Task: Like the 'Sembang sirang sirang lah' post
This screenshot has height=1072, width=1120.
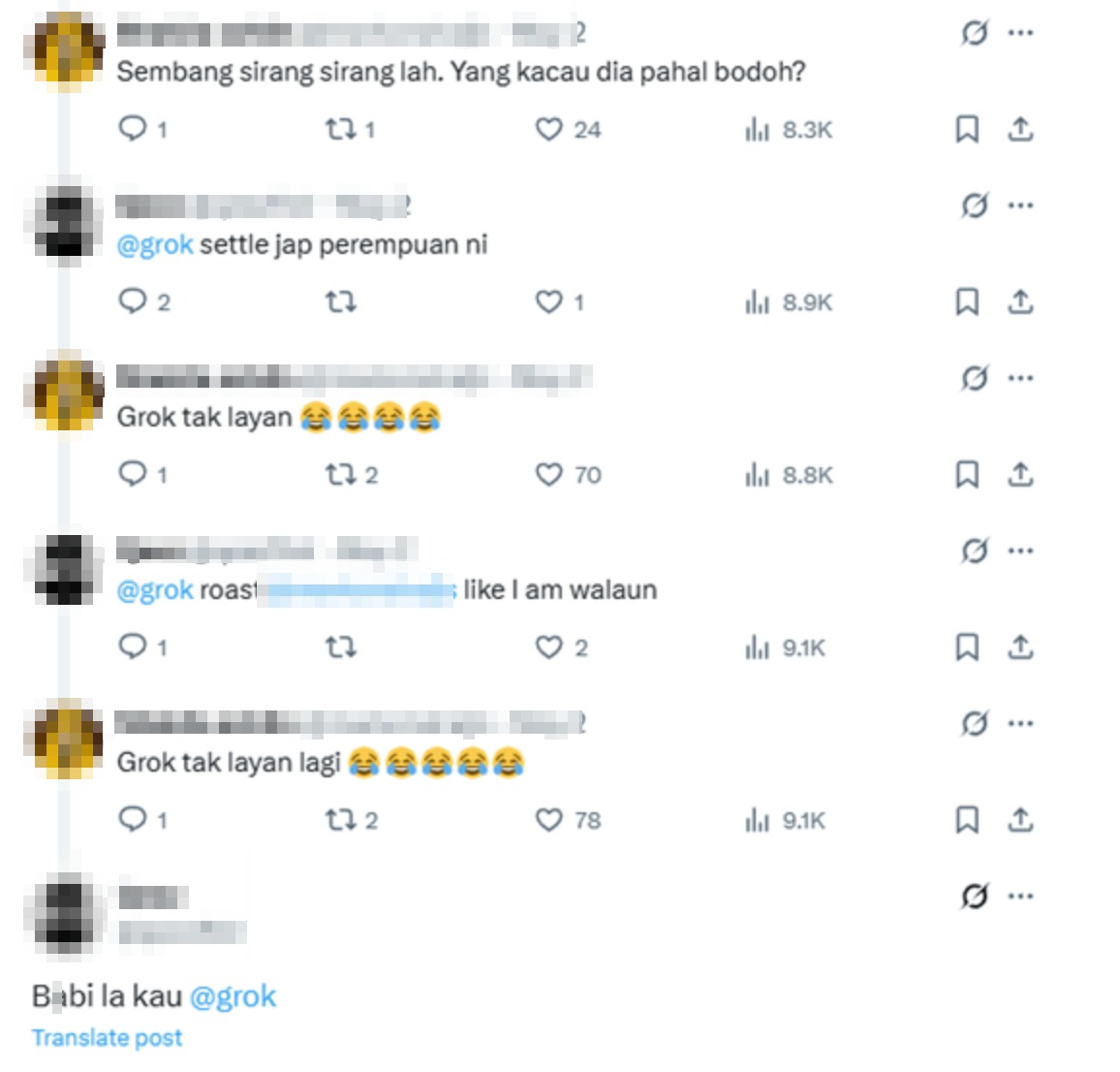Action: click(x=568, y=129)
